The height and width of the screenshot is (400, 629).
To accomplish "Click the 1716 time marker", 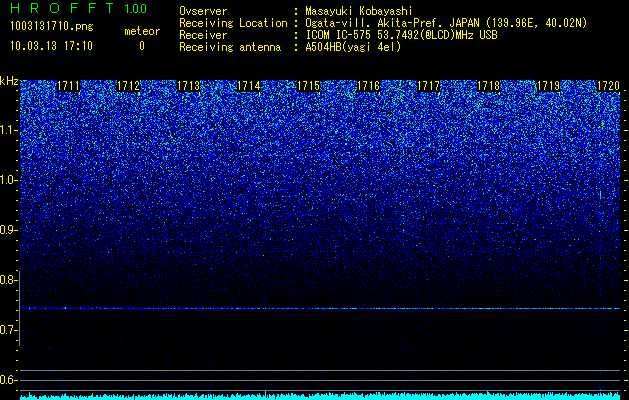I will click(368, 86).
